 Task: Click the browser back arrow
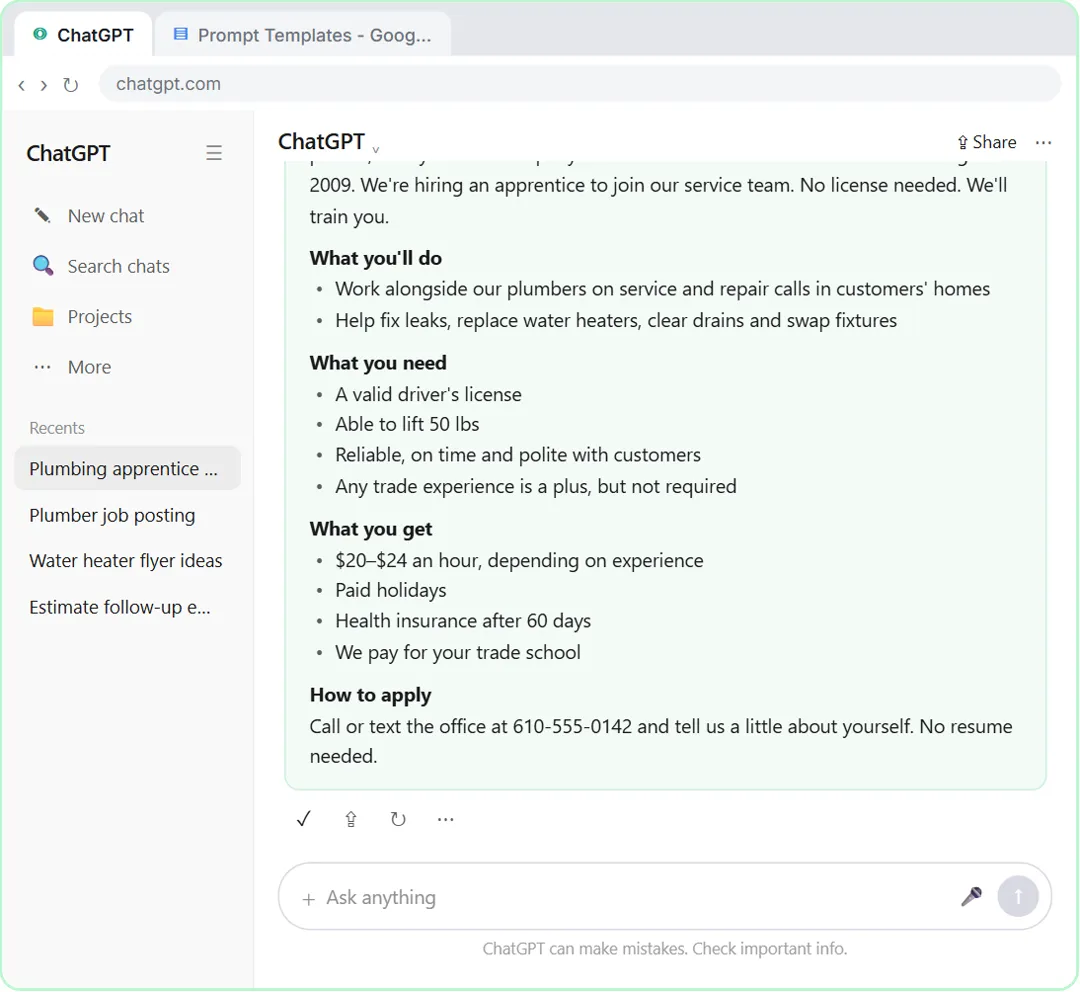pos(21,85)
